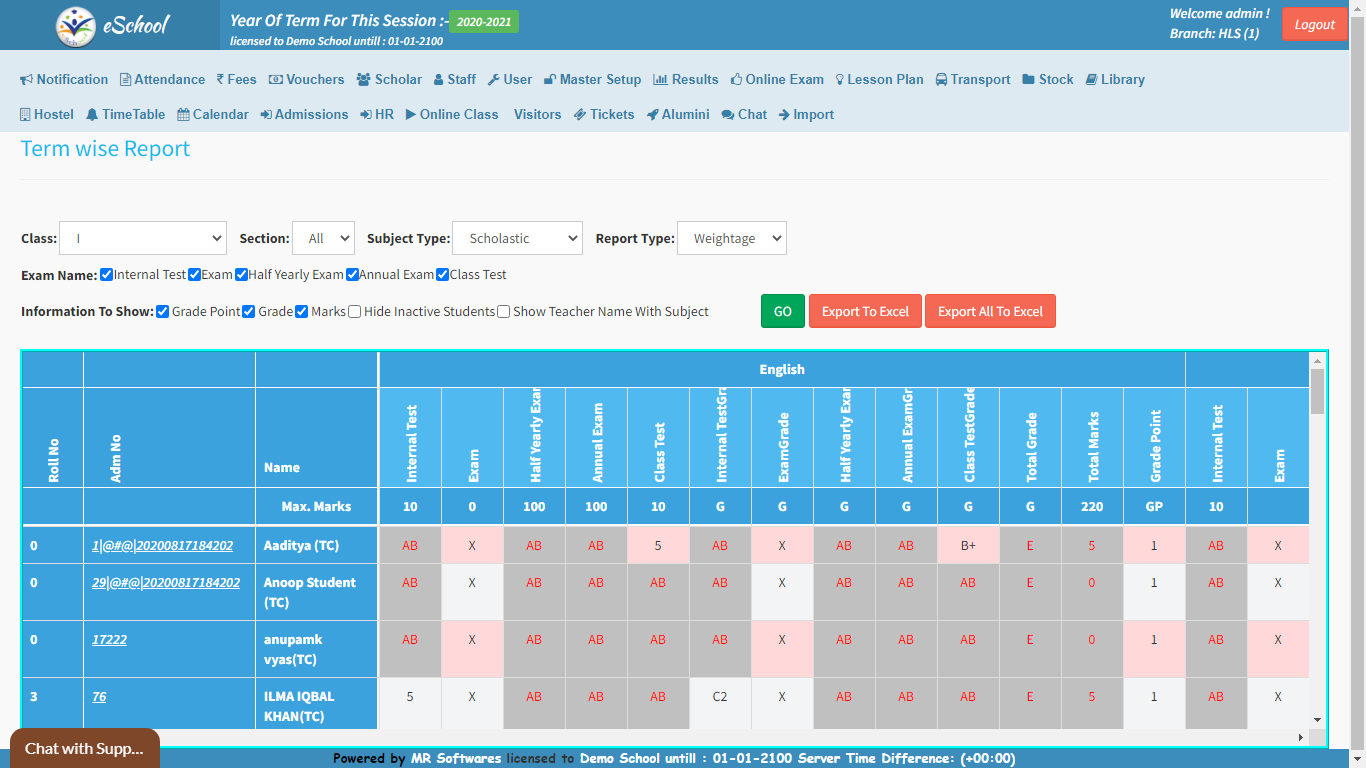1366x768 pixels.
Task: Enable Hide Inactive Students checkbox
Action: click(x=354, y=312)
